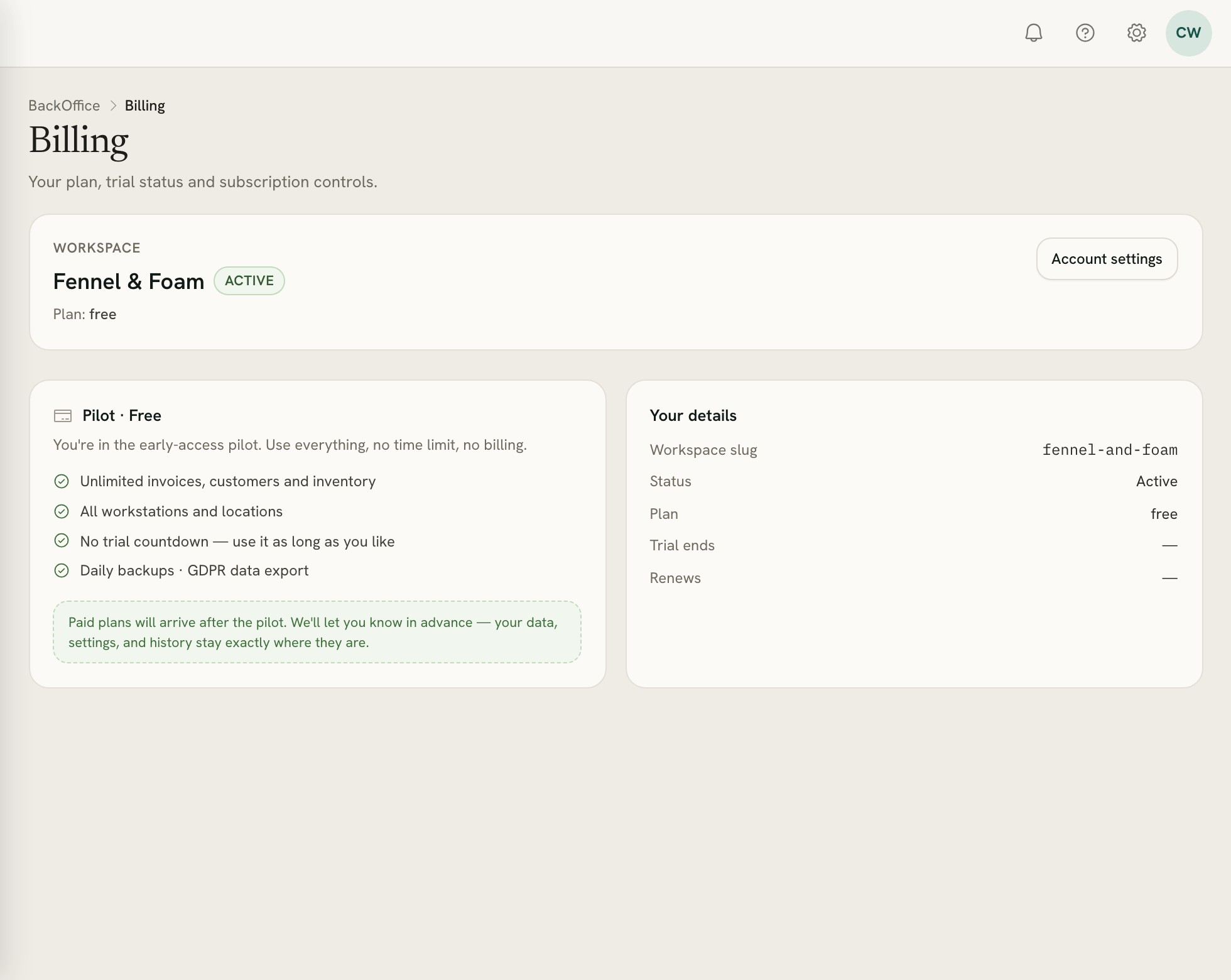Click Daily backups · GDPR data export text
The image size is (1231, 980).
pyautogui.click(x=195, y=570)
